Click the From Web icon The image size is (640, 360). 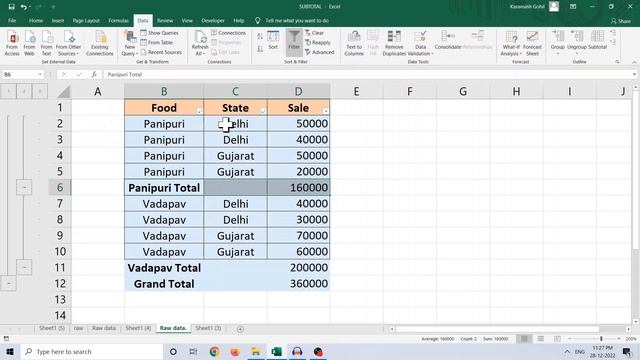[x=29, y=43]
